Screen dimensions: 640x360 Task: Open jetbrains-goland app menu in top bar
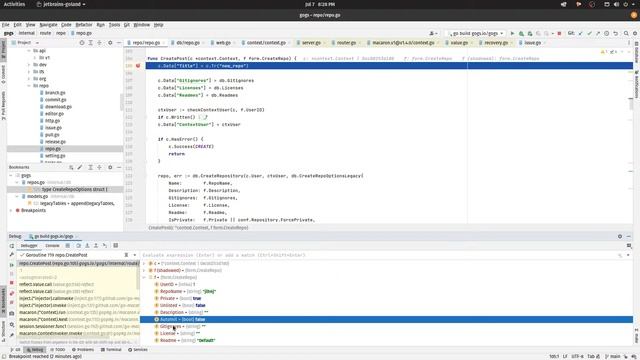tap(61, 4)
